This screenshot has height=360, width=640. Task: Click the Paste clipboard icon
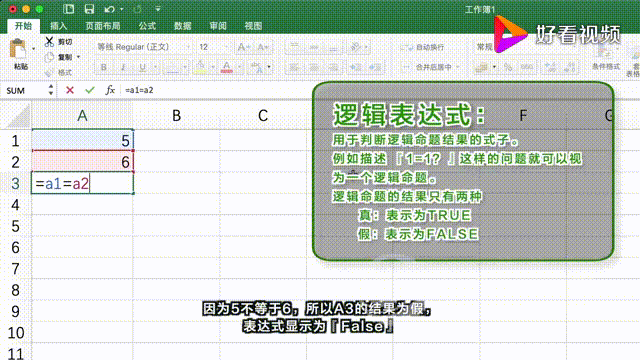tap(18, 49)
